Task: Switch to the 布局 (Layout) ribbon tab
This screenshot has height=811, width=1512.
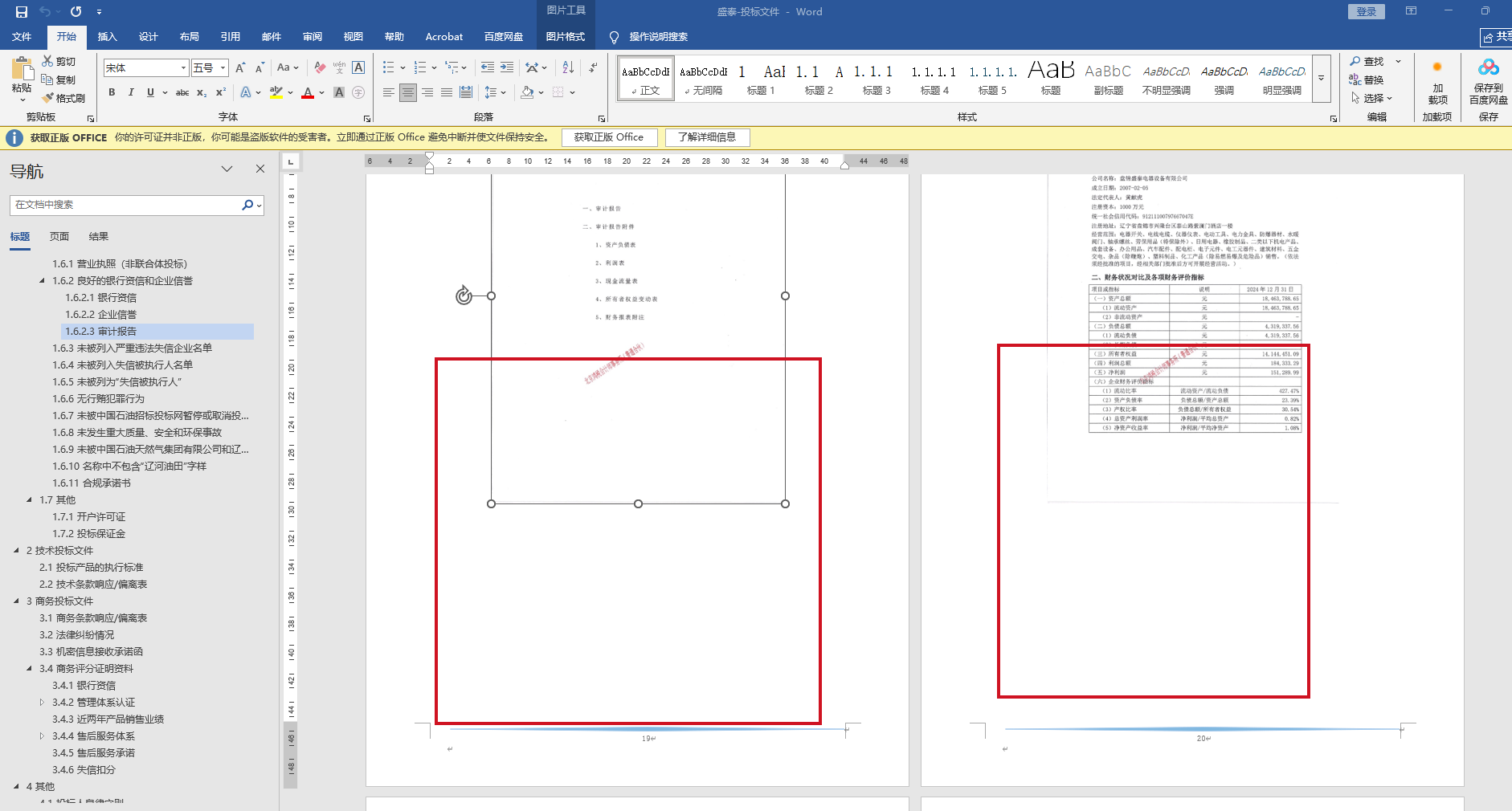Action: (x=190, y=36)
